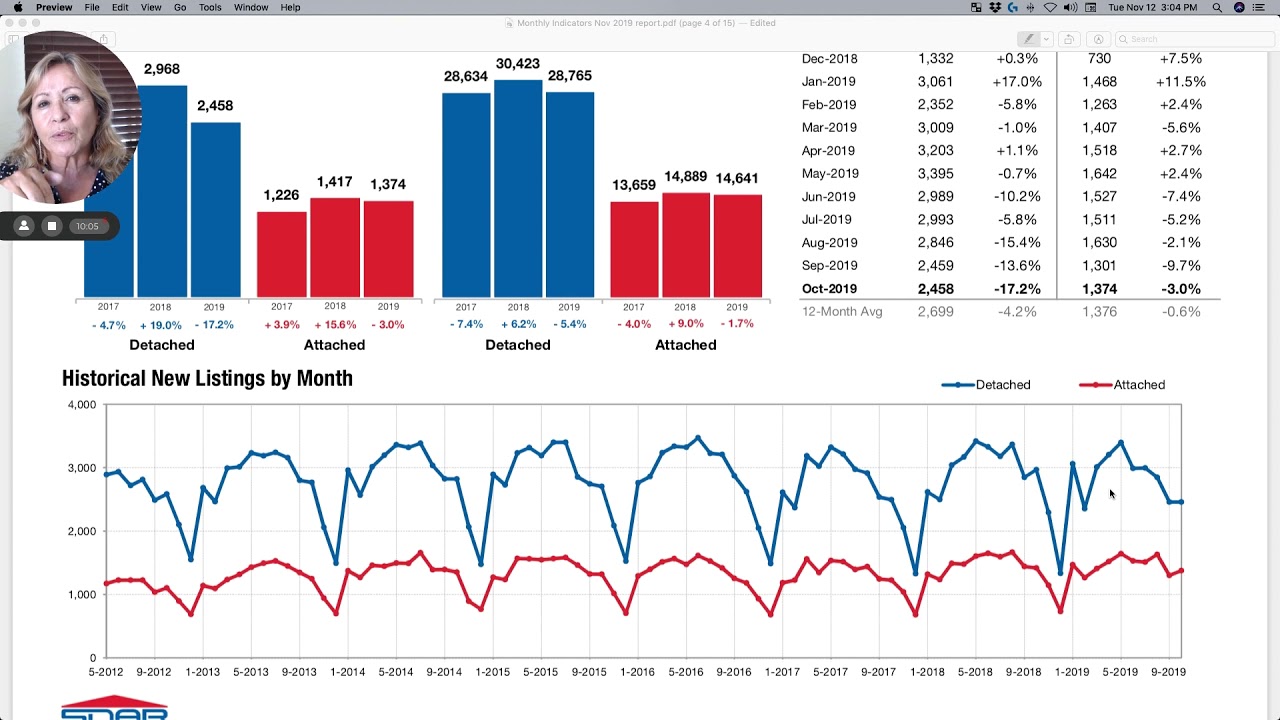Viewport: 1280px width, 720px height.
Task: Click the Jan-2019 row label
Action: (x=828, y=82)
